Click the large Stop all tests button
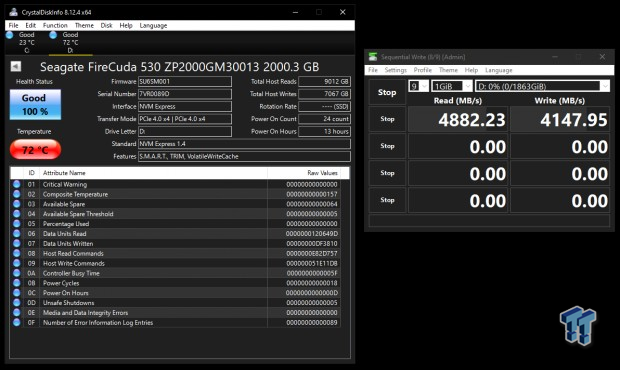The width and height of the screenshot is (620, 370). pos(387,92)
